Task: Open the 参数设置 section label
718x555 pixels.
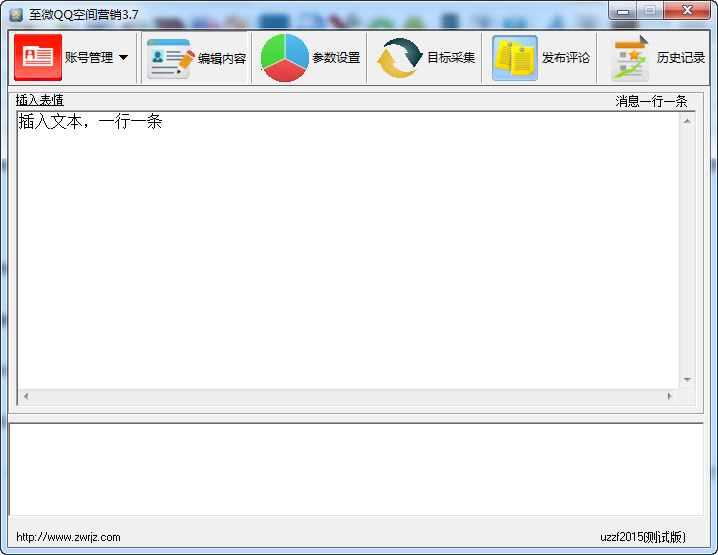Action: pyautogui.click(x=336, y=58)
